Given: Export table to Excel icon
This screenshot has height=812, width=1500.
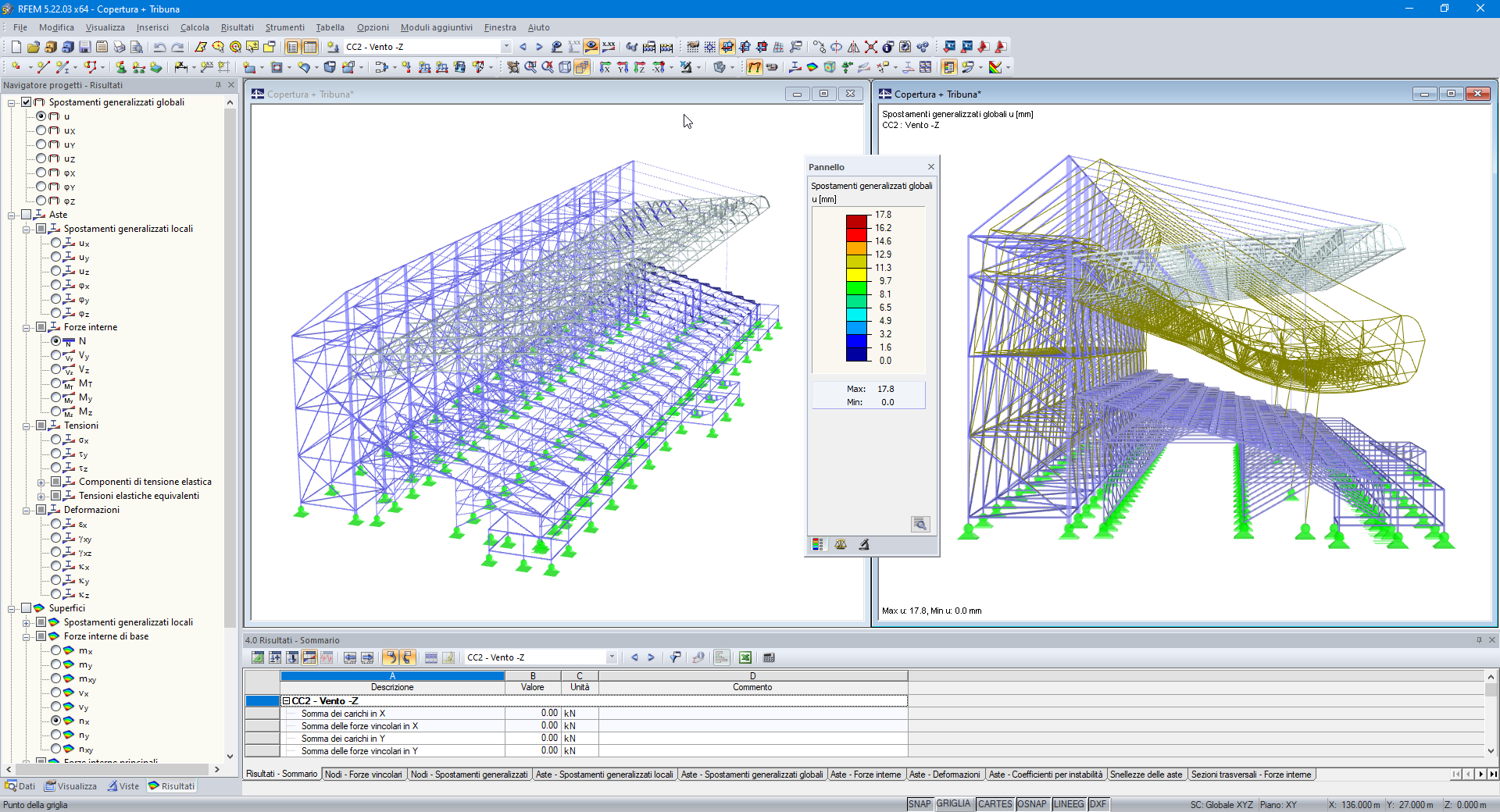Looking at the screenshot, I should click(x=745, y=657).
